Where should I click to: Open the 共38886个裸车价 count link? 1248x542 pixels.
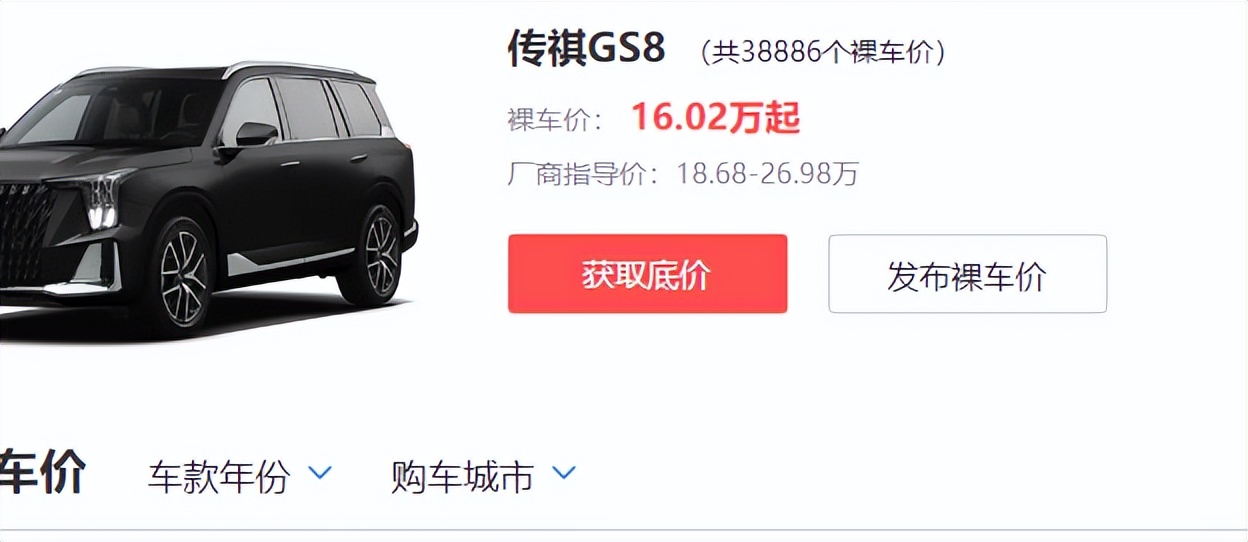coord(822,52)
